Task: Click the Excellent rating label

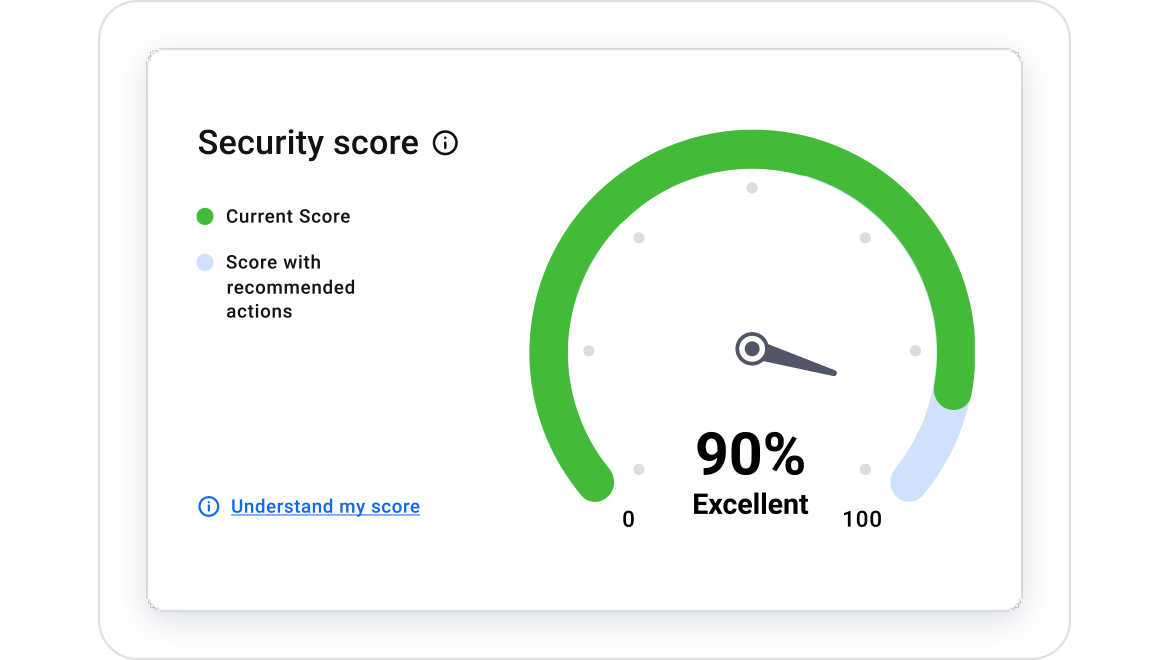Action: (751, 505)
